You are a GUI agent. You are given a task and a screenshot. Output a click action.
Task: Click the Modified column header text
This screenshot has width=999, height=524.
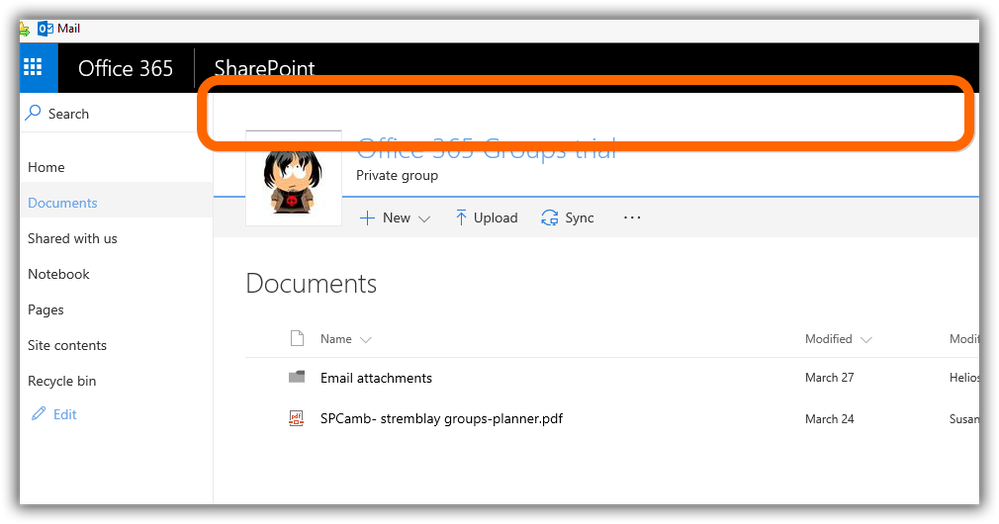click(828, 339)
